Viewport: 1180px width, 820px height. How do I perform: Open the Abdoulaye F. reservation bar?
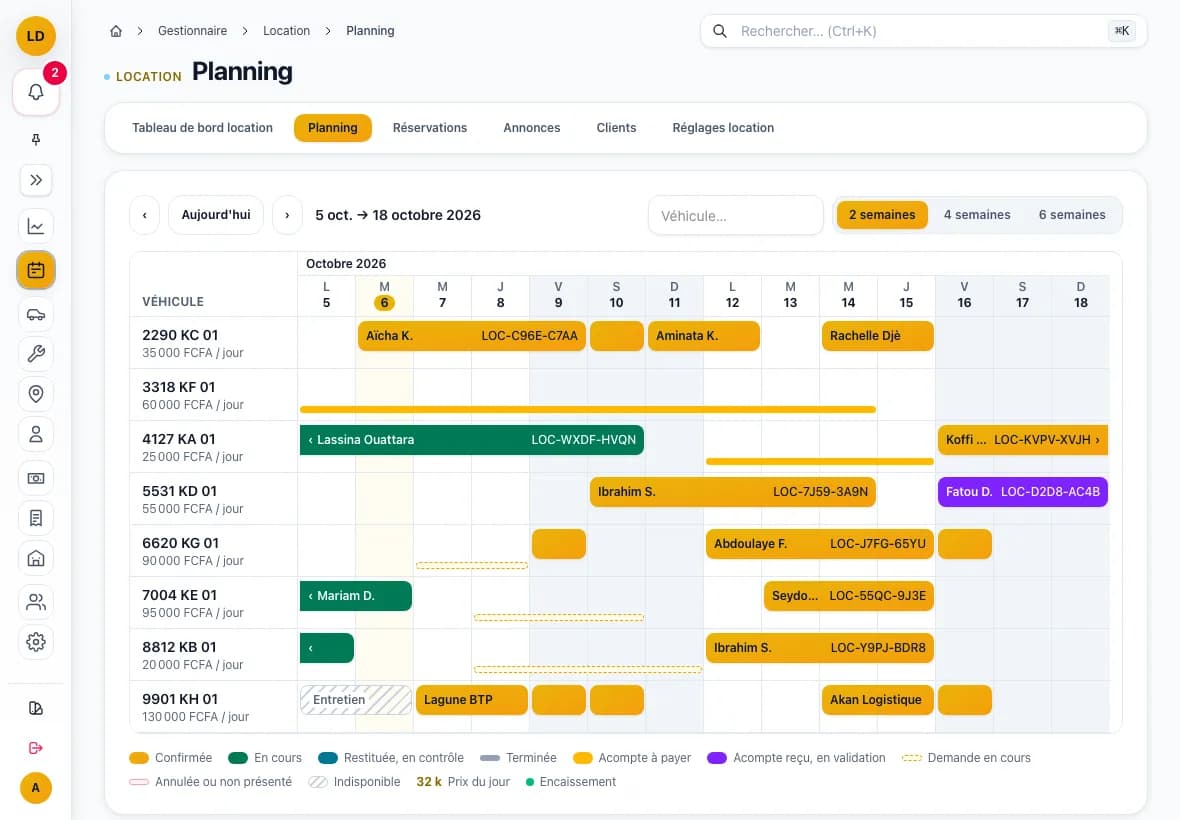pos(820,544)
